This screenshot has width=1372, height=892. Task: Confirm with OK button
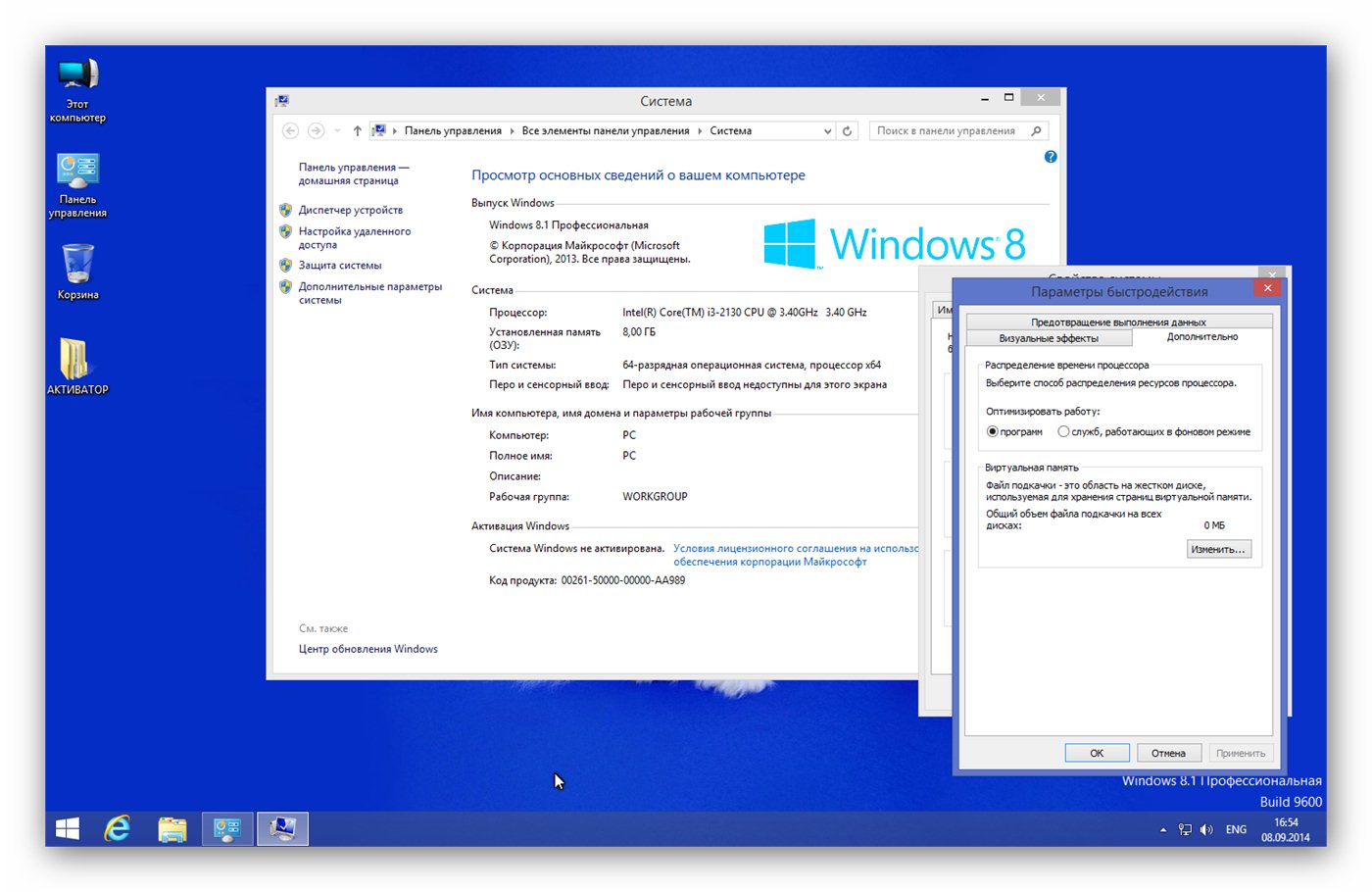pyautogui.click(x=1097, y=753)
